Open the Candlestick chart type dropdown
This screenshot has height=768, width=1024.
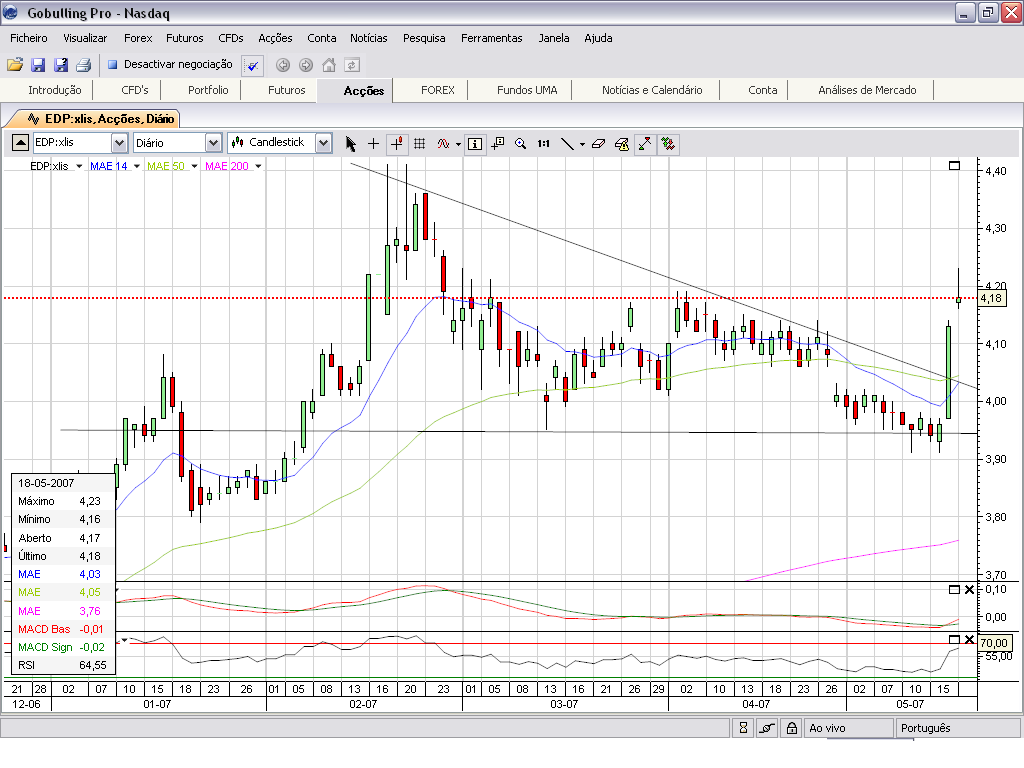(x=323, y=143)
